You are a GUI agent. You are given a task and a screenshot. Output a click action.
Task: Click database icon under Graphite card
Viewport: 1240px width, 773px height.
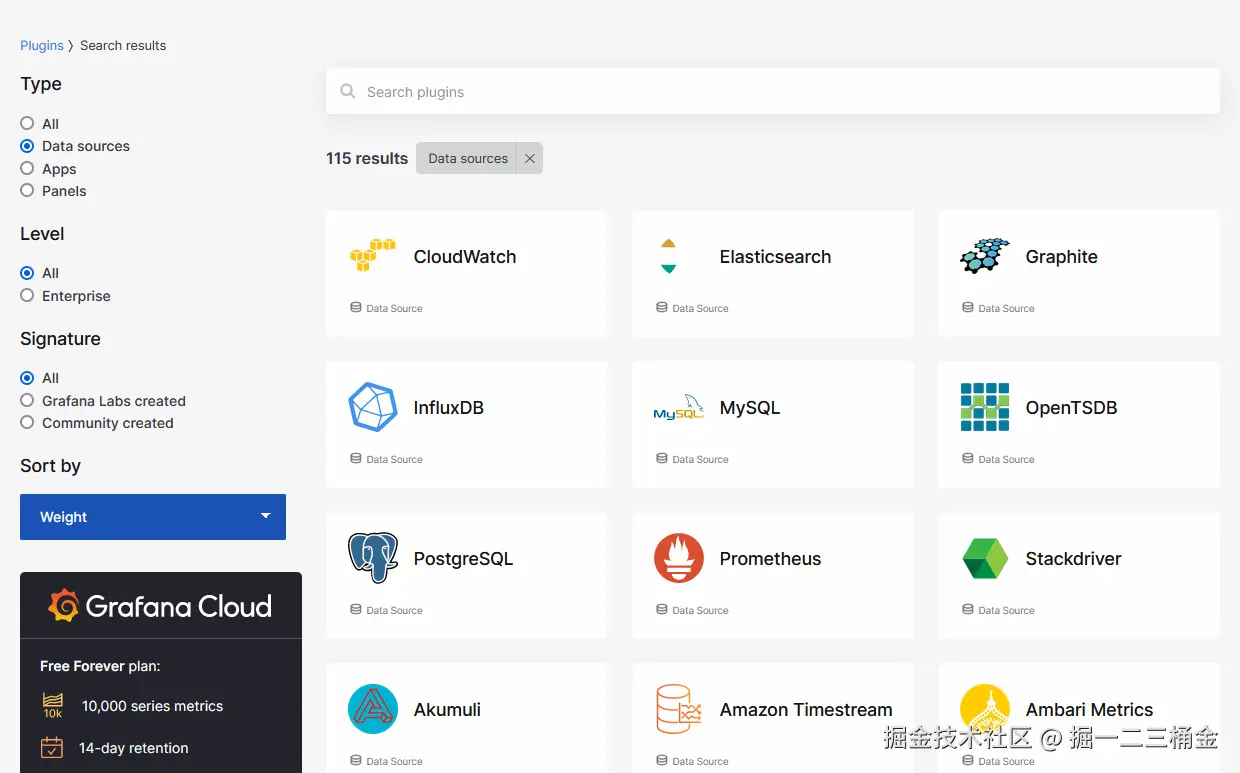point(967,308)
